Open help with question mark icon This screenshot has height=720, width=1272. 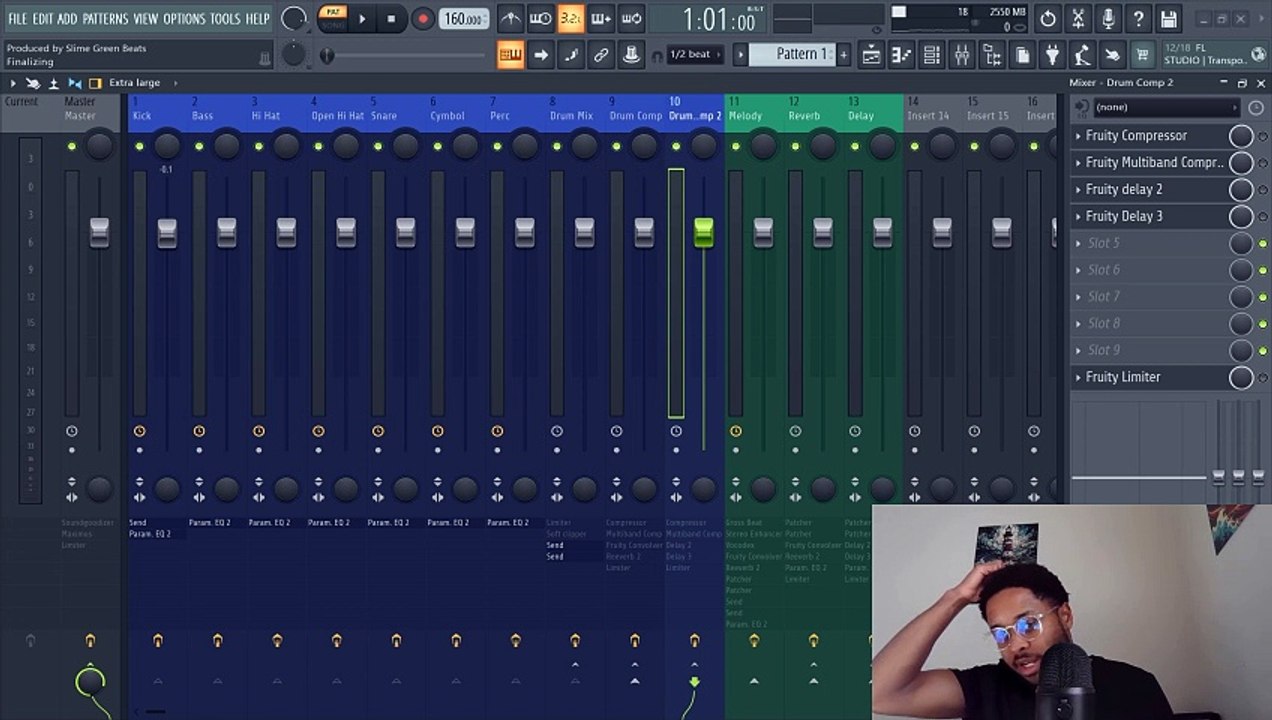(x=1138, y=18)
